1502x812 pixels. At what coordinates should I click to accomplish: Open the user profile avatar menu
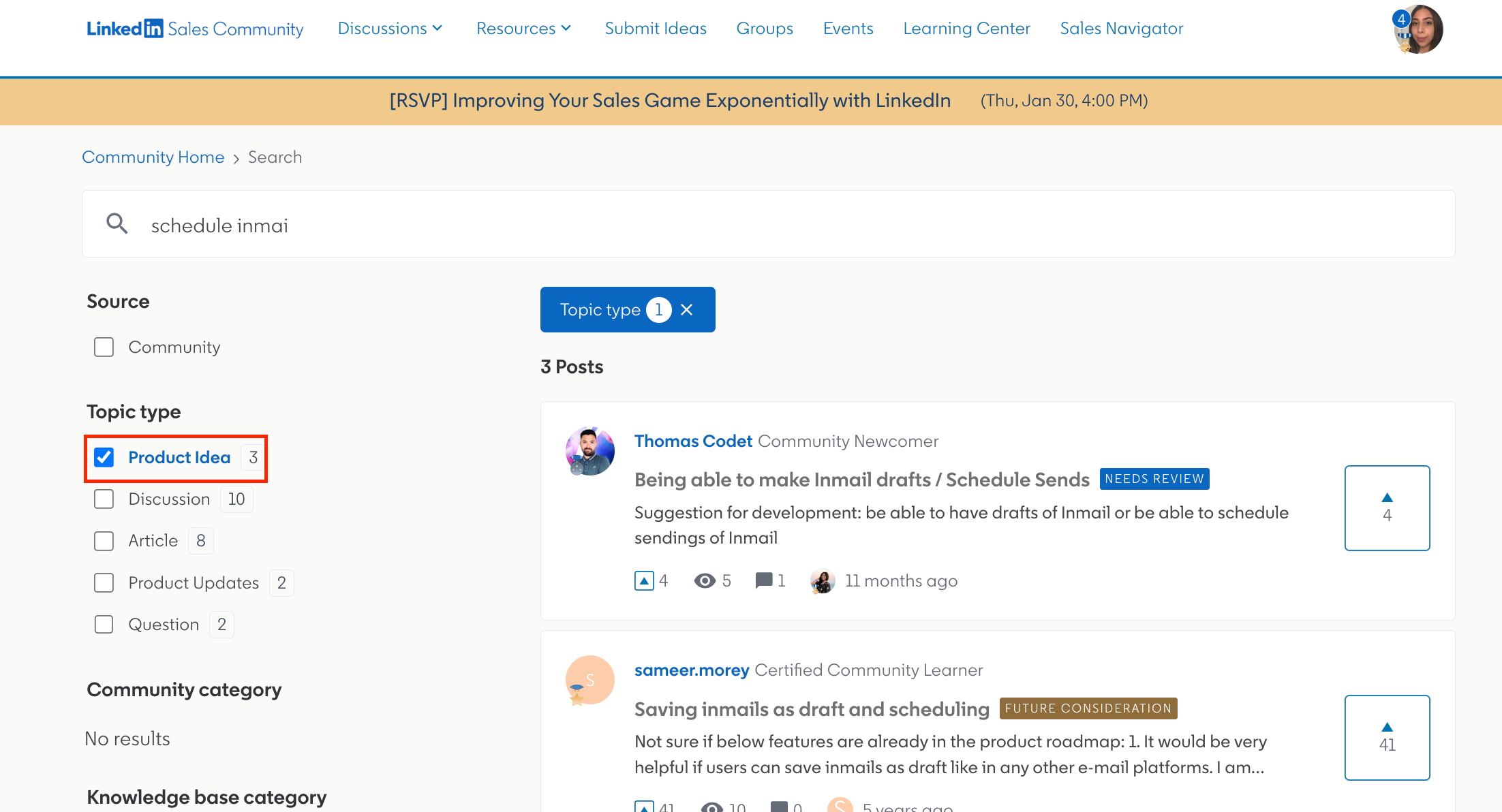point(1418,29)
